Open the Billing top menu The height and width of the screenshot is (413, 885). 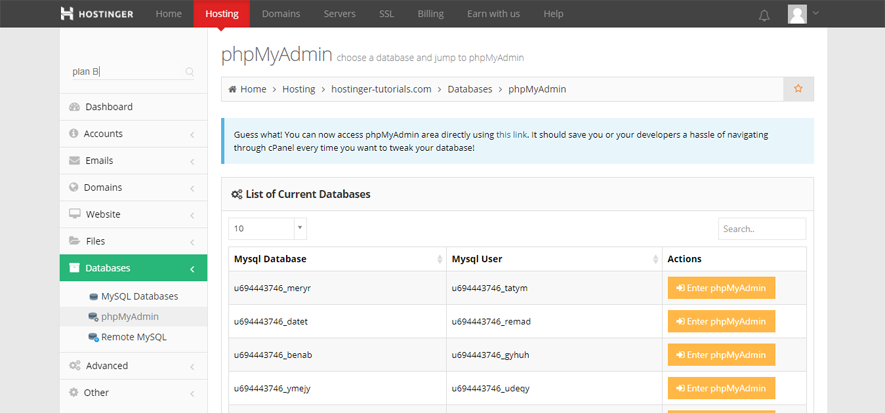coord(431,14)
